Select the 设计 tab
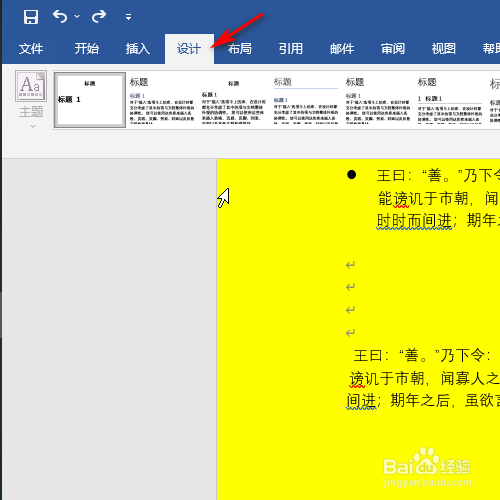 click(x=189, y=49)
